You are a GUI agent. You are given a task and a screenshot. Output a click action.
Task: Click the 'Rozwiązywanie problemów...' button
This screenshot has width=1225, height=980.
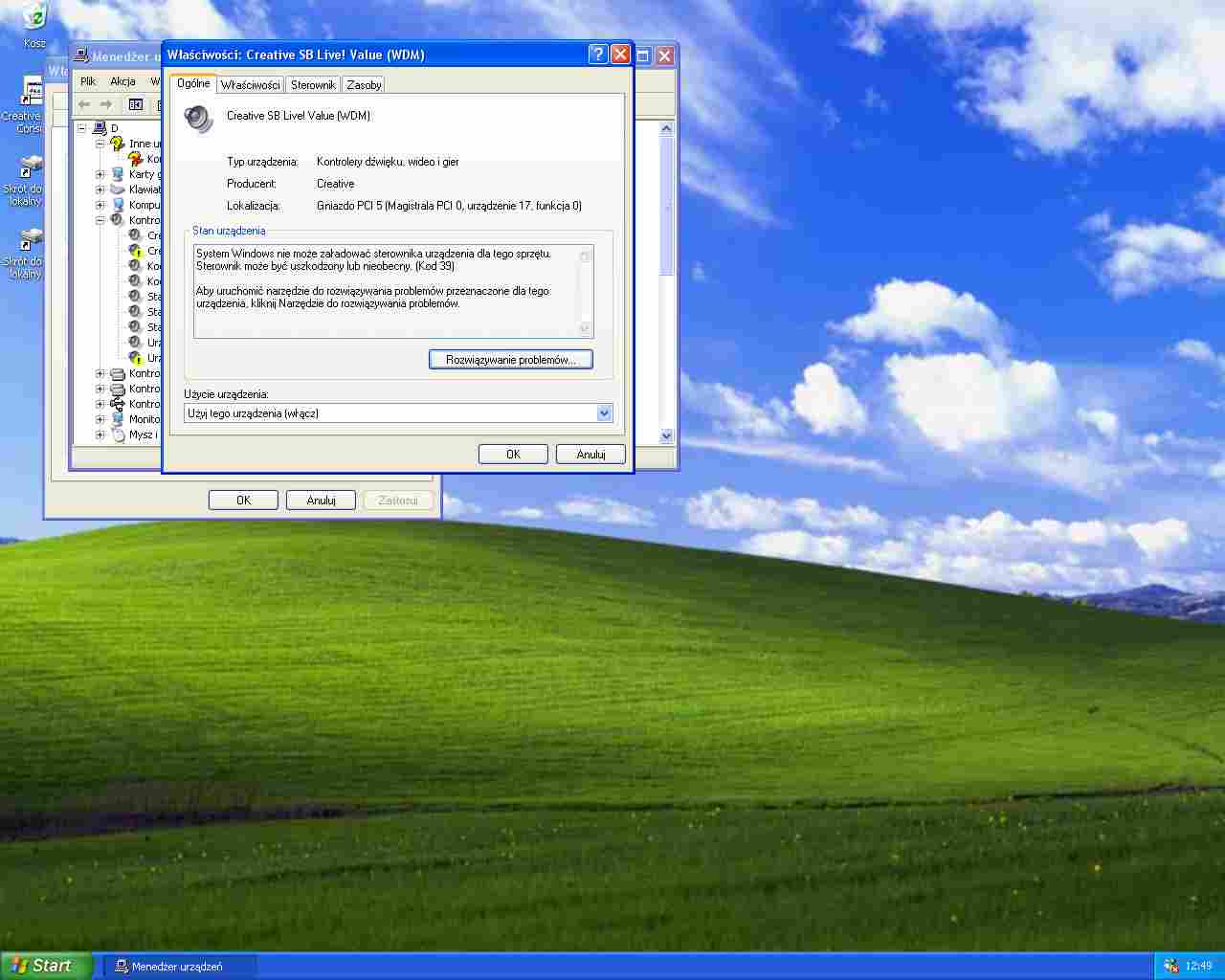(511, 360)
